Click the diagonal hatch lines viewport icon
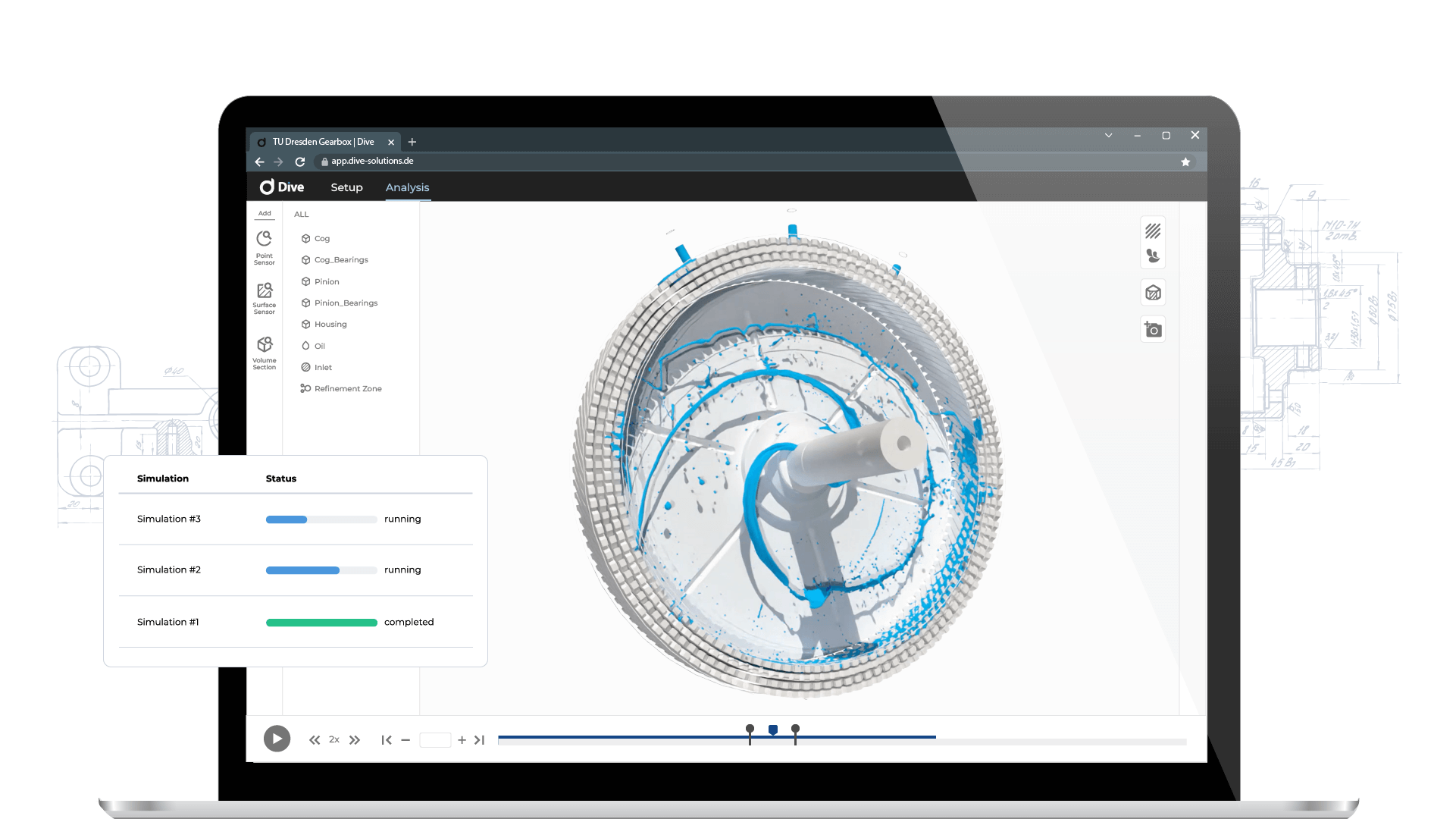 pos(1153,231)
